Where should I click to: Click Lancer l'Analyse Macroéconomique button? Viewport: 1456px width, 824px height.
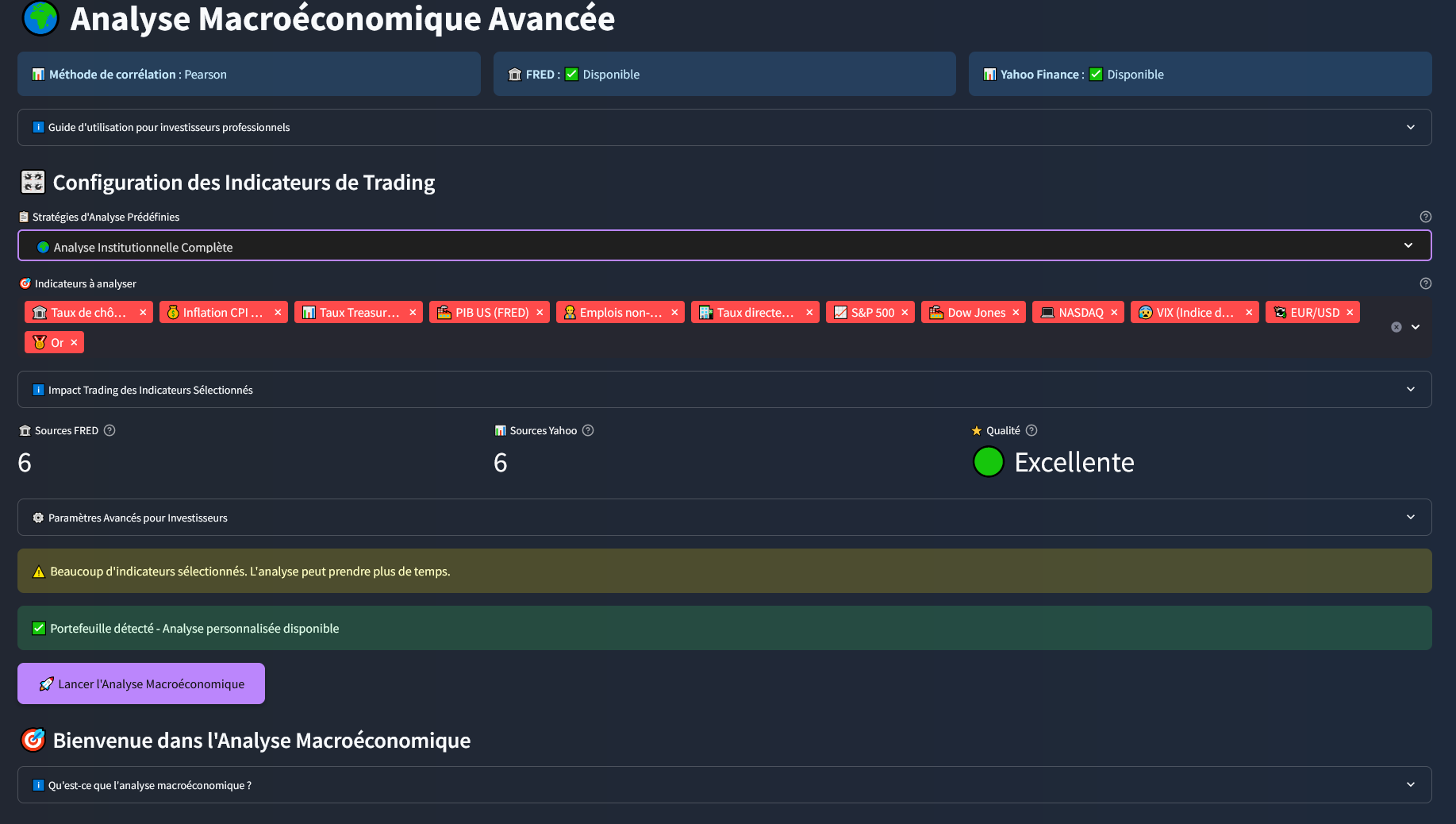141,683
